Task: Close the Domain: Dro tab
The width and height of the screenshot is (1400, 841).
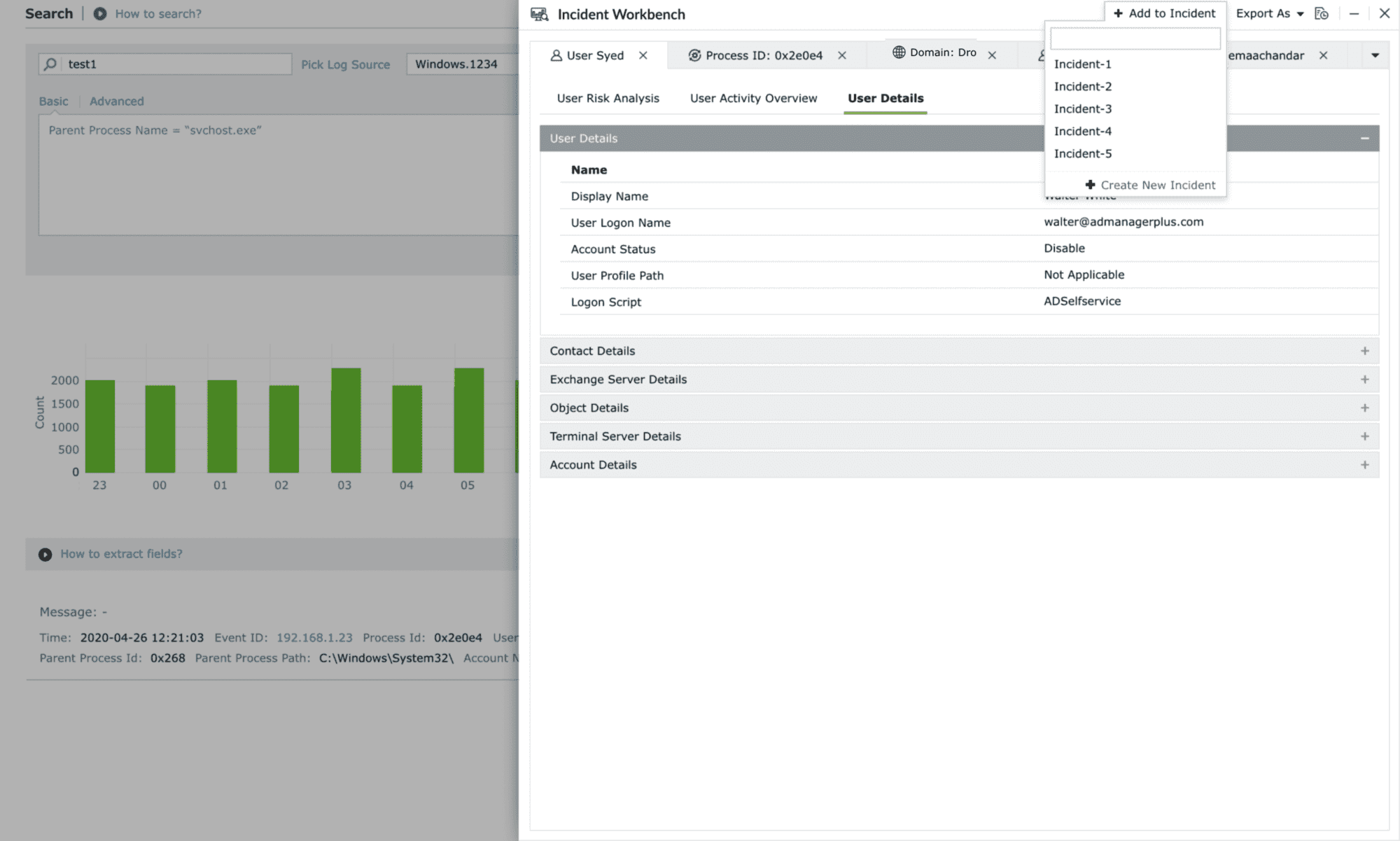Action: click(x=992, y=55)
